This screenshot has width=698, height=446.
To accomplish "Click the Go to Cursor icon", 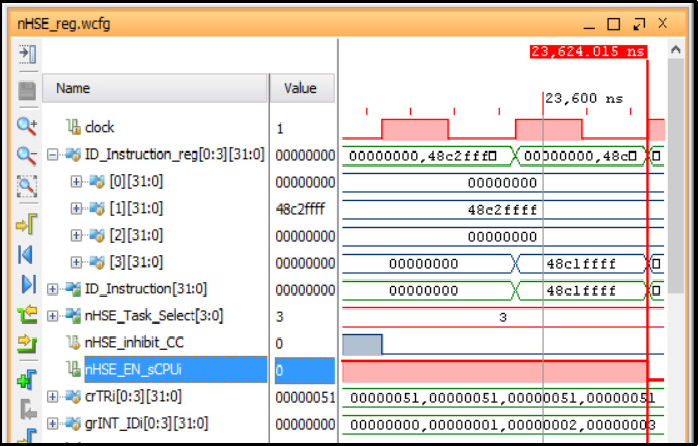I will tap(26, 222).
